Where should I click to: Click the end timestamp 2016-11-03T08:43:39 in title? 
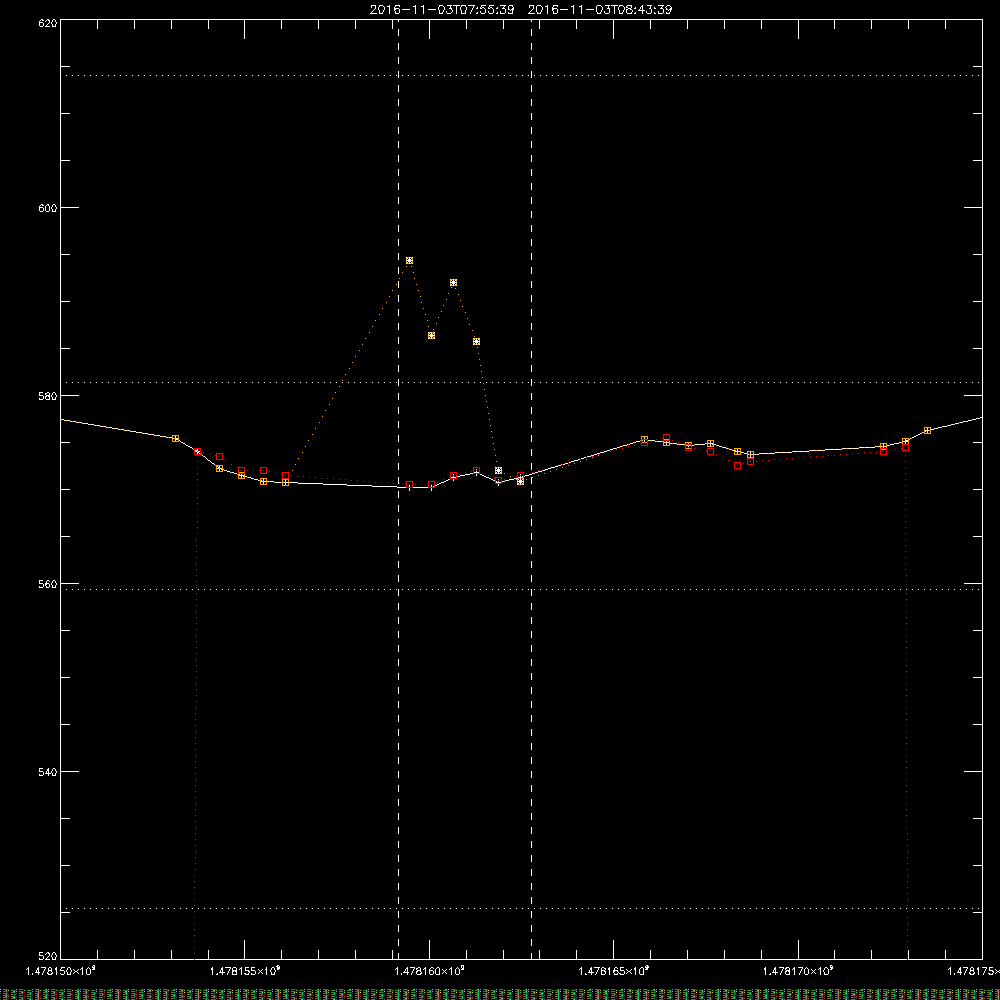600,10
